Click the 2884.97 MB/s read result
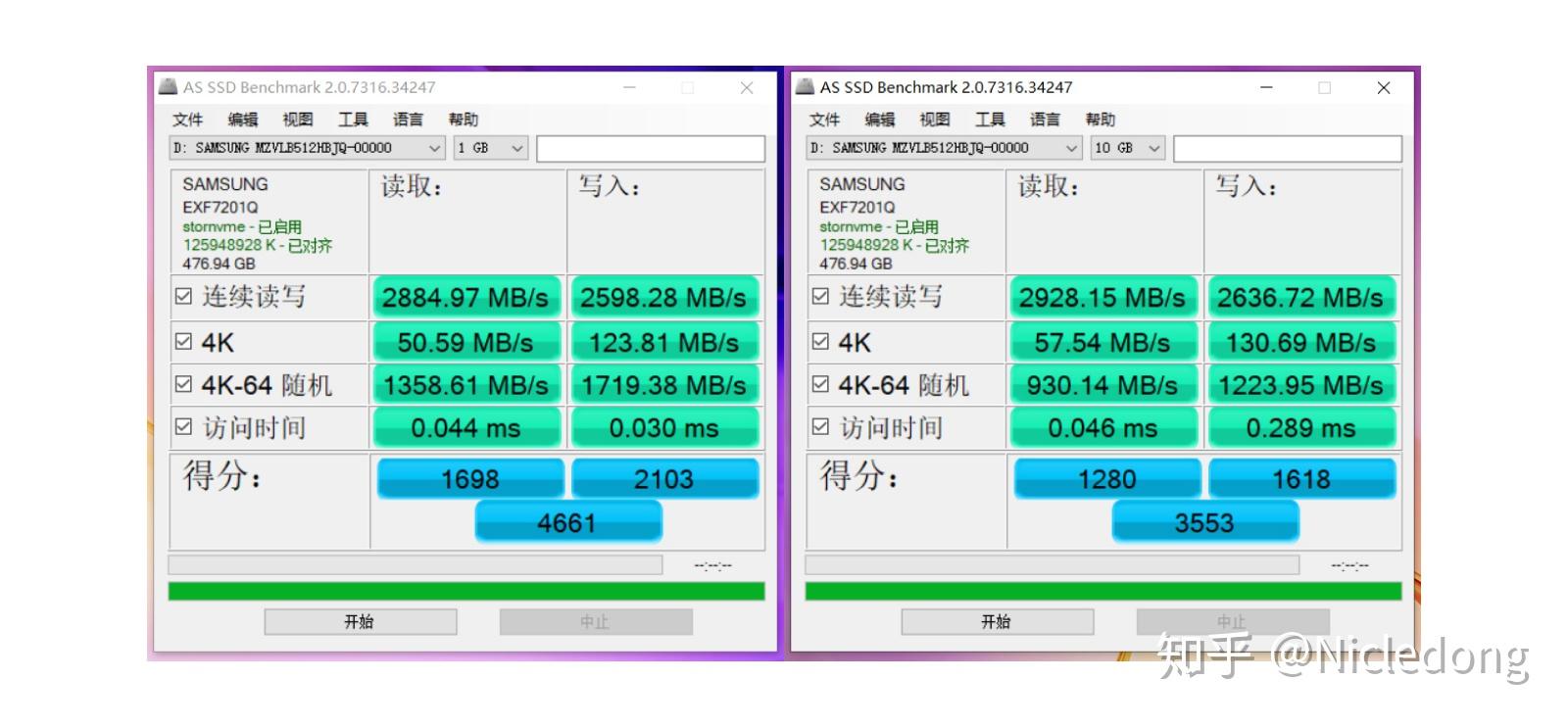The image size is (1568, 728). [x=465, y=297]
